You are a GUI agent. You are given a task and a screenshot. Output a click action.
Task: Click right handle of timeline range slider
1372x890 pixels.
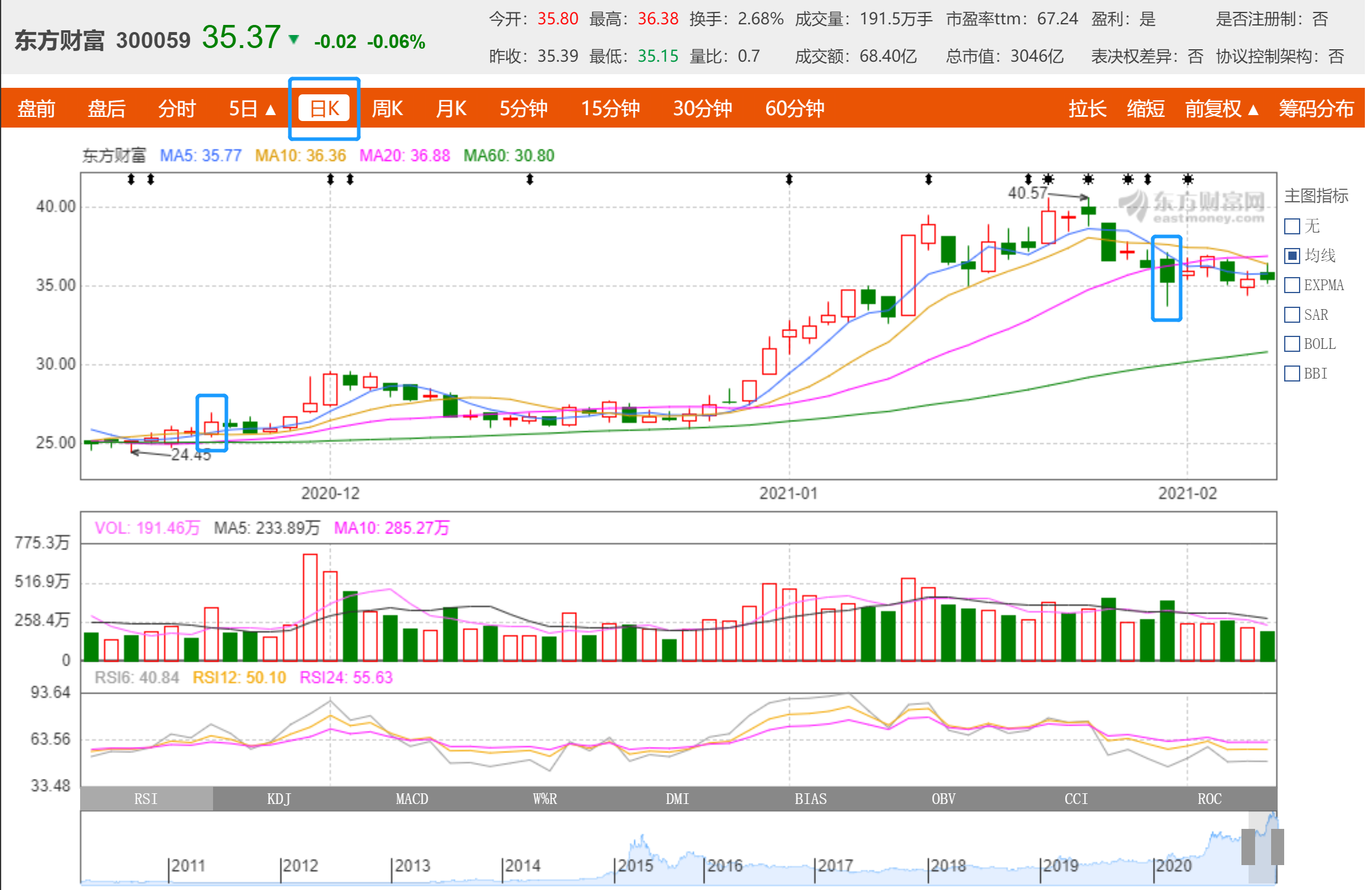[x=1278, y=847]
